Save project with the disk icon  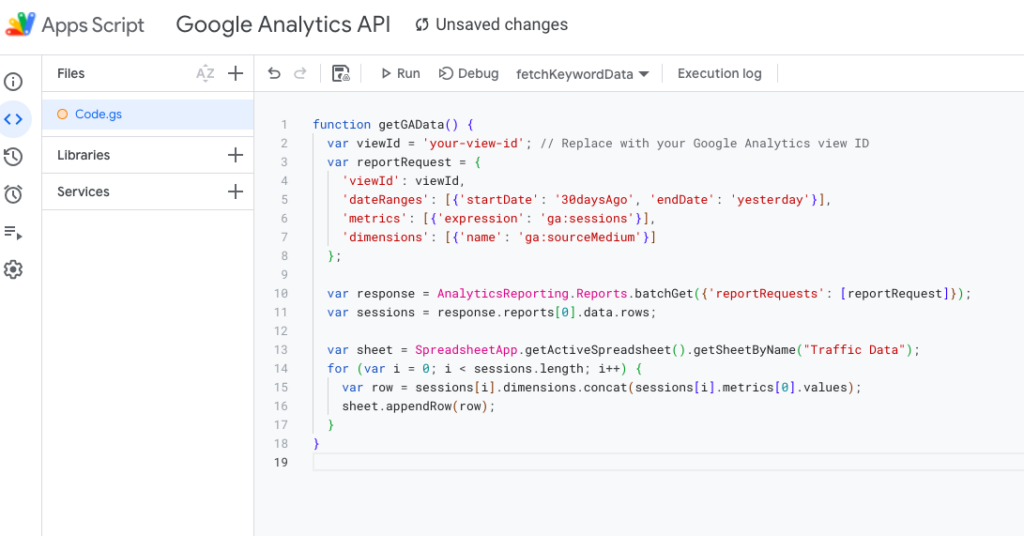click(341, 73)
